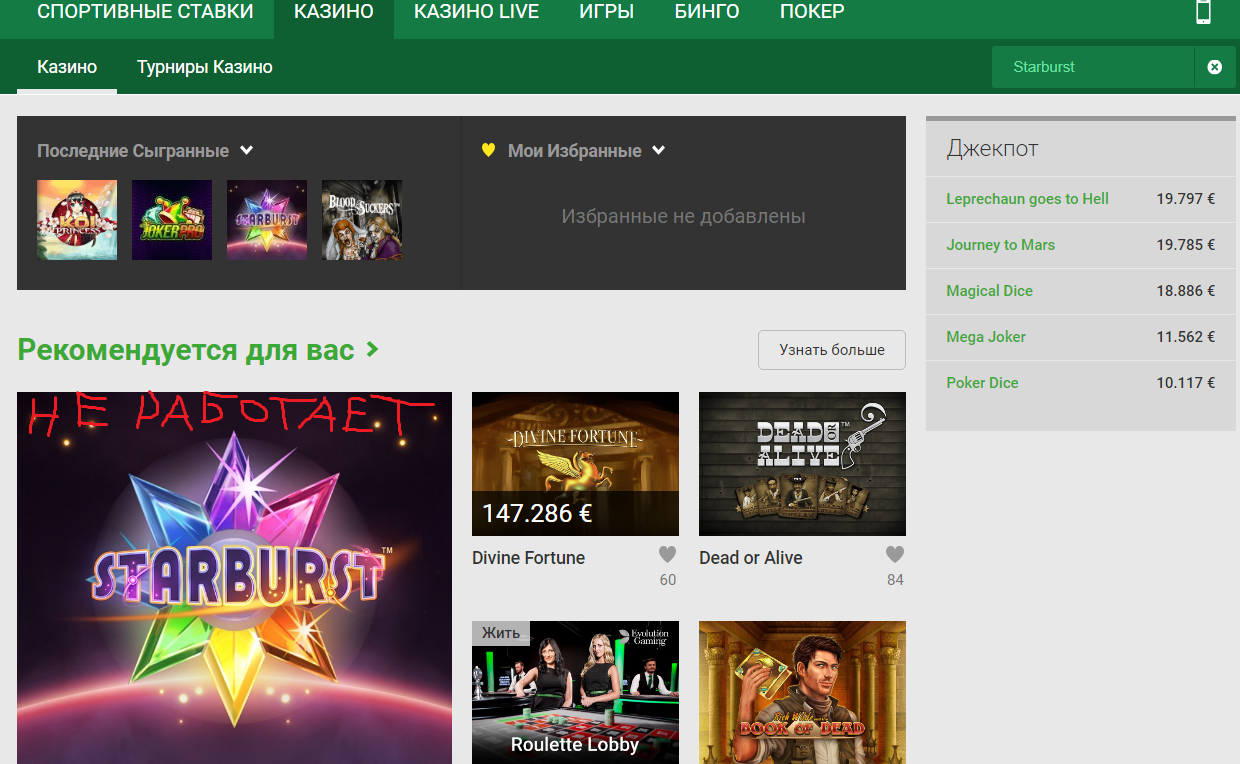Select the Казино main menu item
The height and width of the screenshot is (764, 1240).
point(334,12)
